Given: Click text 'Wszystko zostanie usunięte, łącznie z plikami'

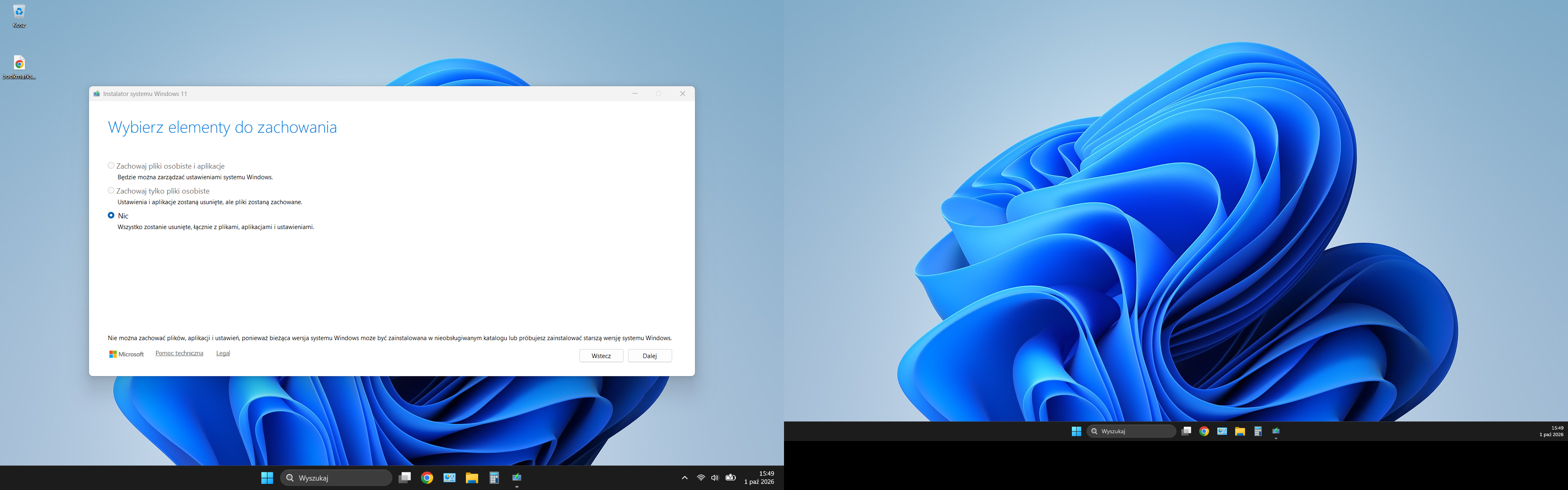Looking at the screenshot, I should pyautogui.click(x=184, y=227).
